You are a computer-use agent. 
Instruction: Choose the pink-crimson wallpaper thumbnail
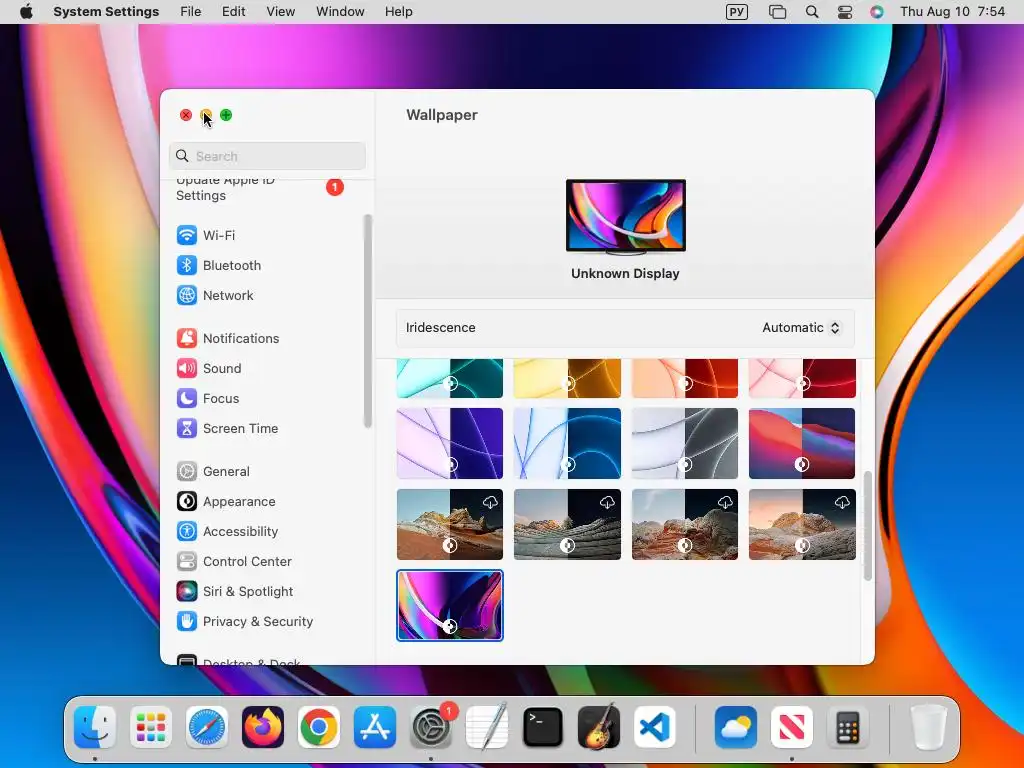[x=802, y=378]
